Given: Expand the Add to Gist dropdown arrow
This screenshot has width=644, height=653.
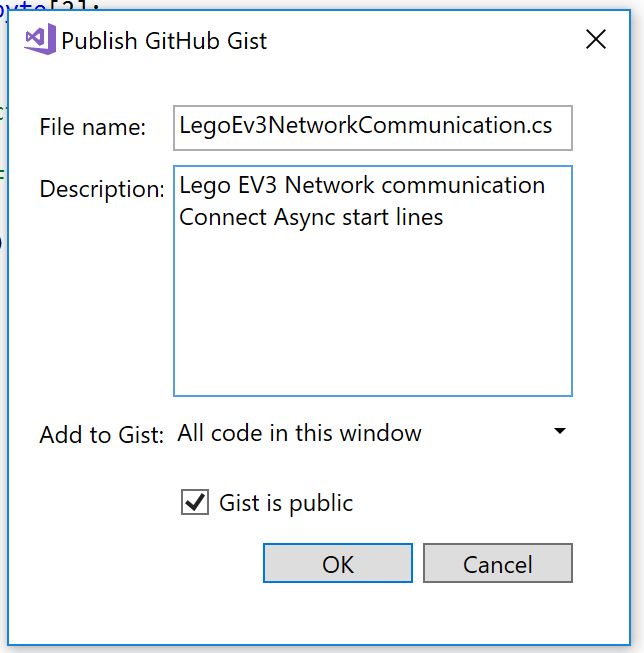Looking at the screenshot, I should click(x=560, y=432).
